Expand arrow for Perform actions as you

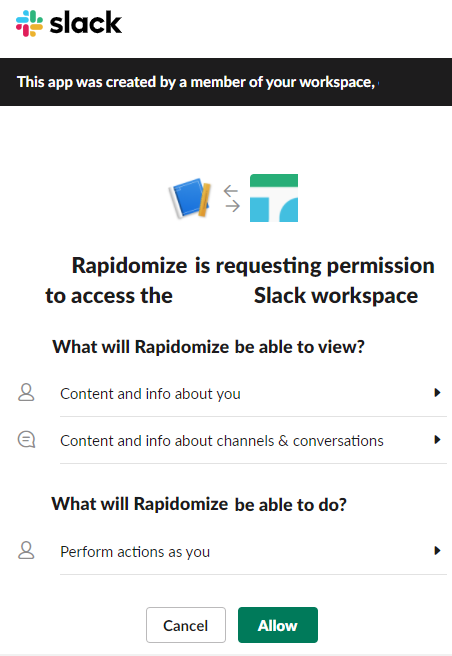click(437, 551)
